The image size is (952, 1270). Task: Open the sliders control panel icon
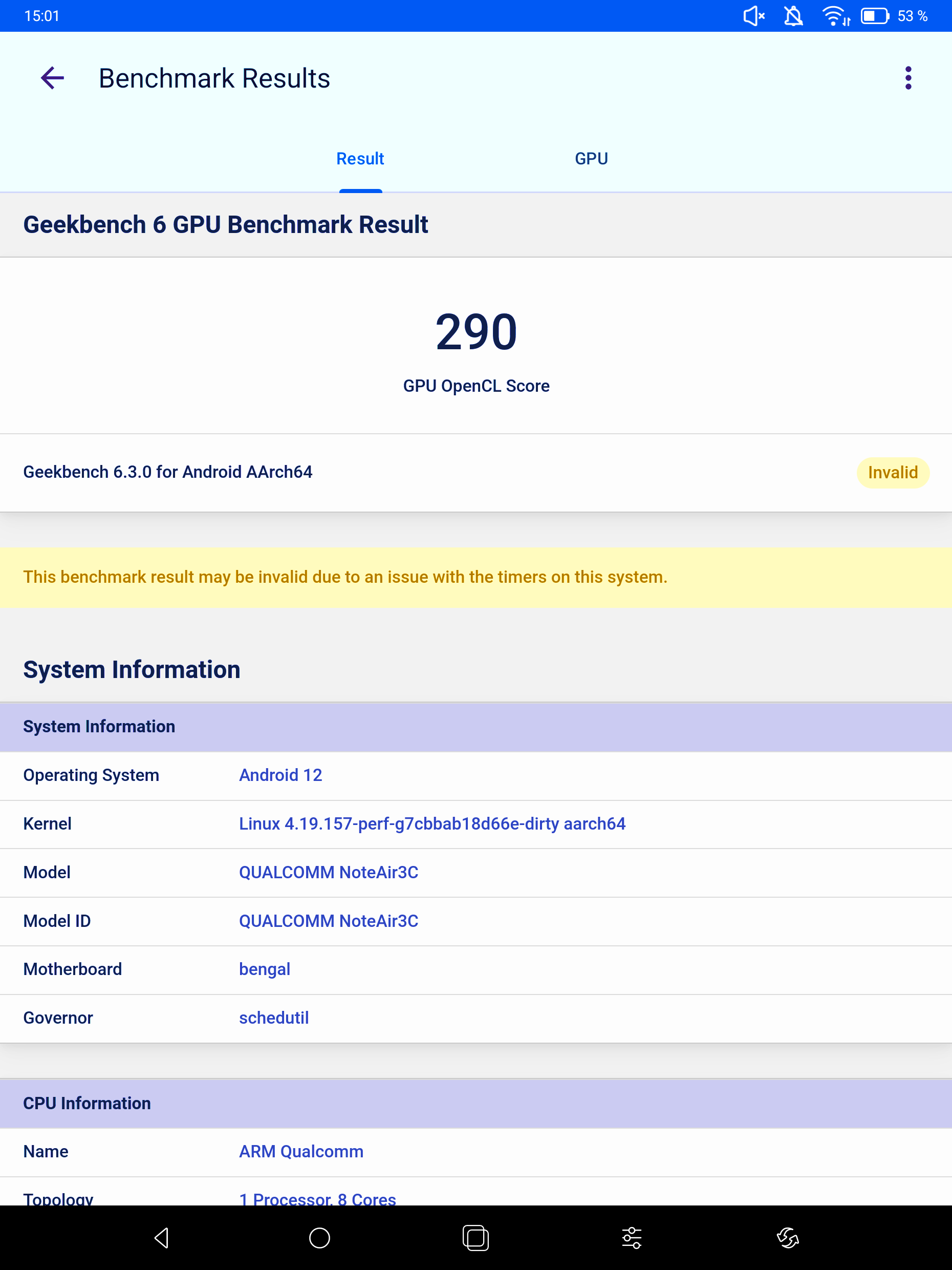(x=632, y=1238)
